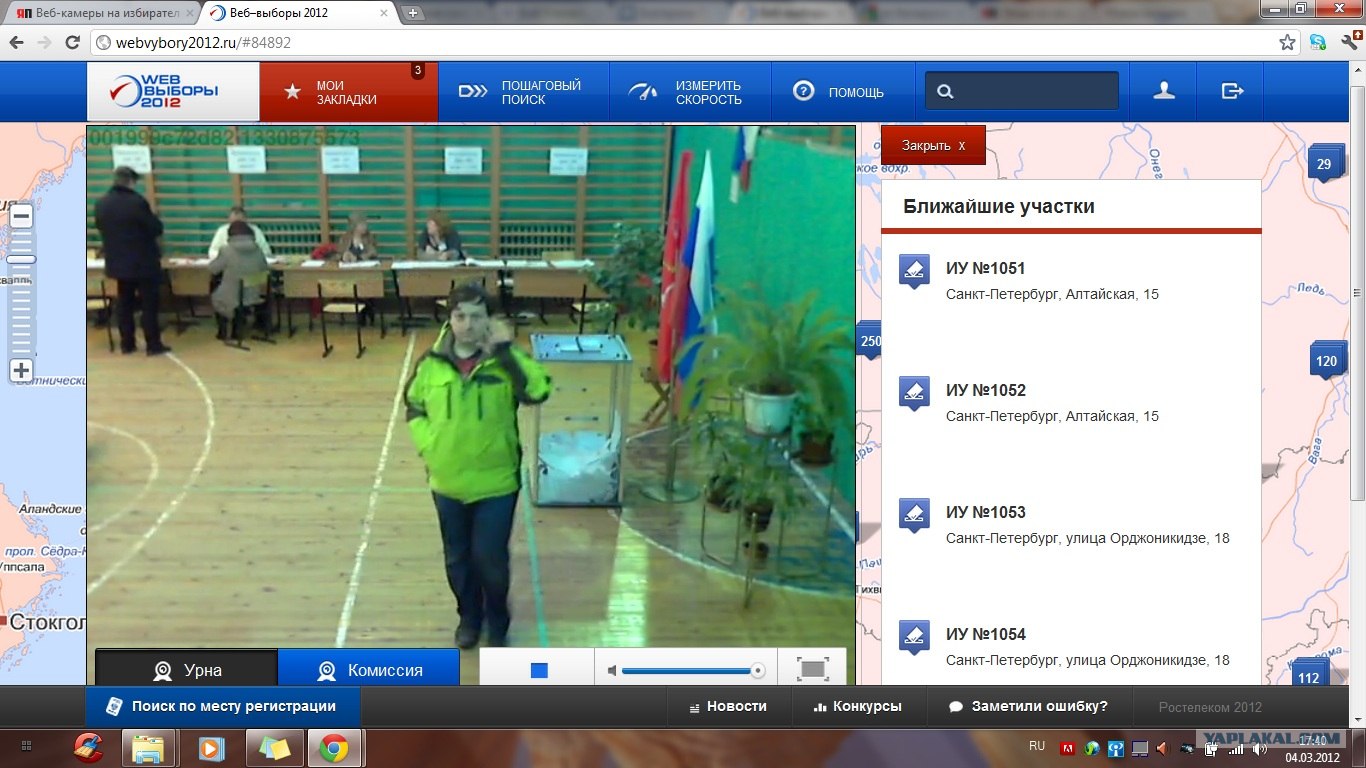
Task: Switch to the Комиссия camera tab
Action: [368, 668]
